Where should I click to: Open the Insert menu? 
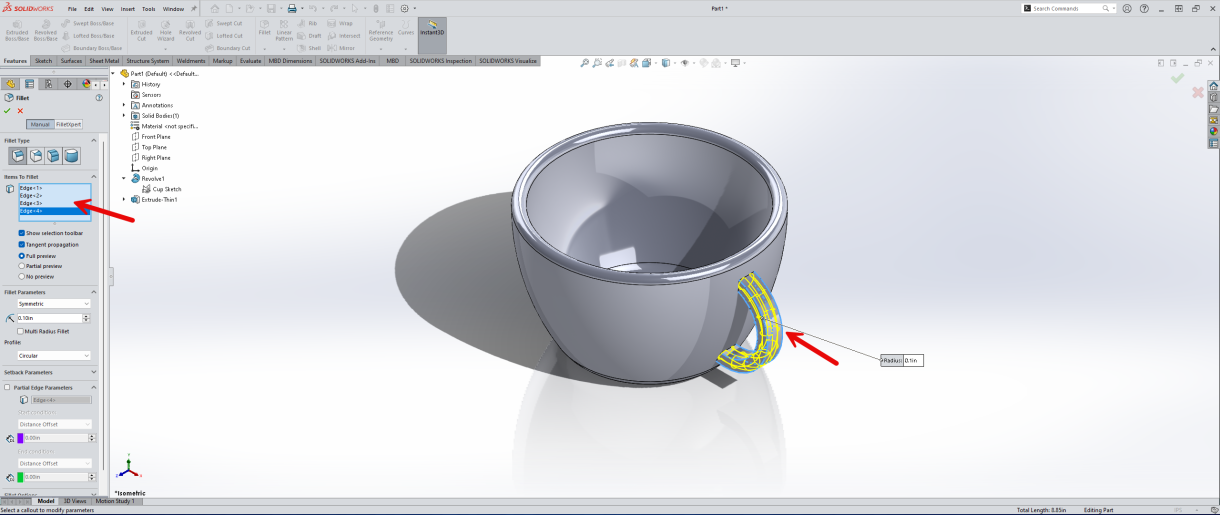point(128,8)
